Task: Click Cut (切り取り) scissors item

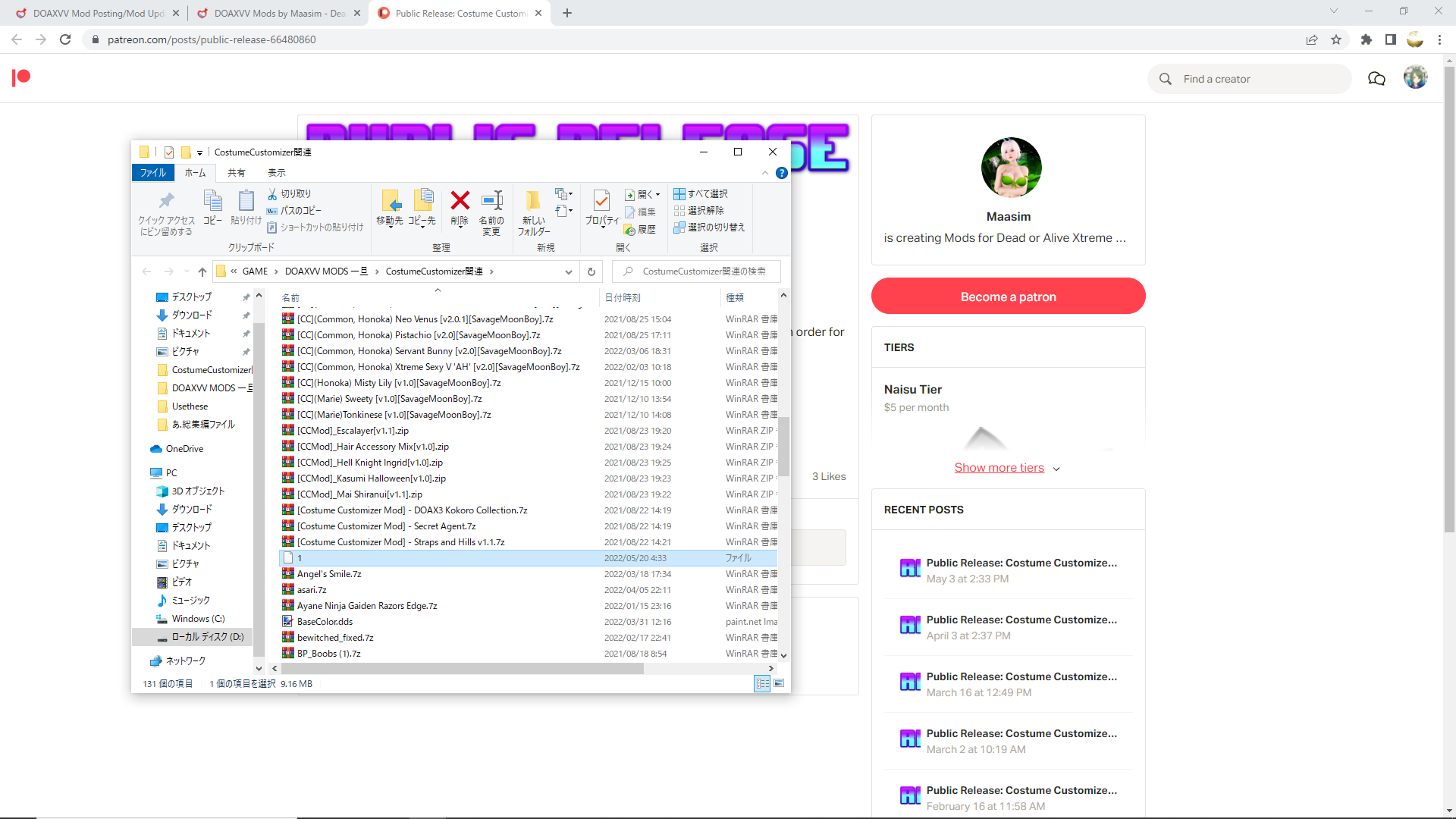Action: pos(289,194)
